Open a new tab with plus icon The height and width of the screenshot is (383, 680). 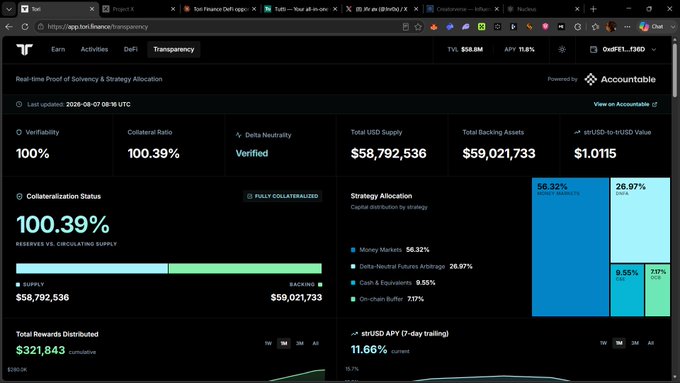tap(593, 9)
